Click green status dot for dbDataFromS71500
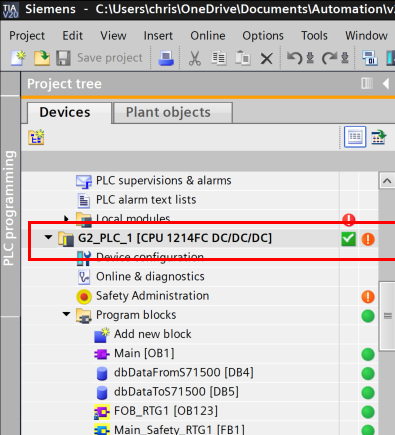This screenshot has height=435, width=395. 368,374
